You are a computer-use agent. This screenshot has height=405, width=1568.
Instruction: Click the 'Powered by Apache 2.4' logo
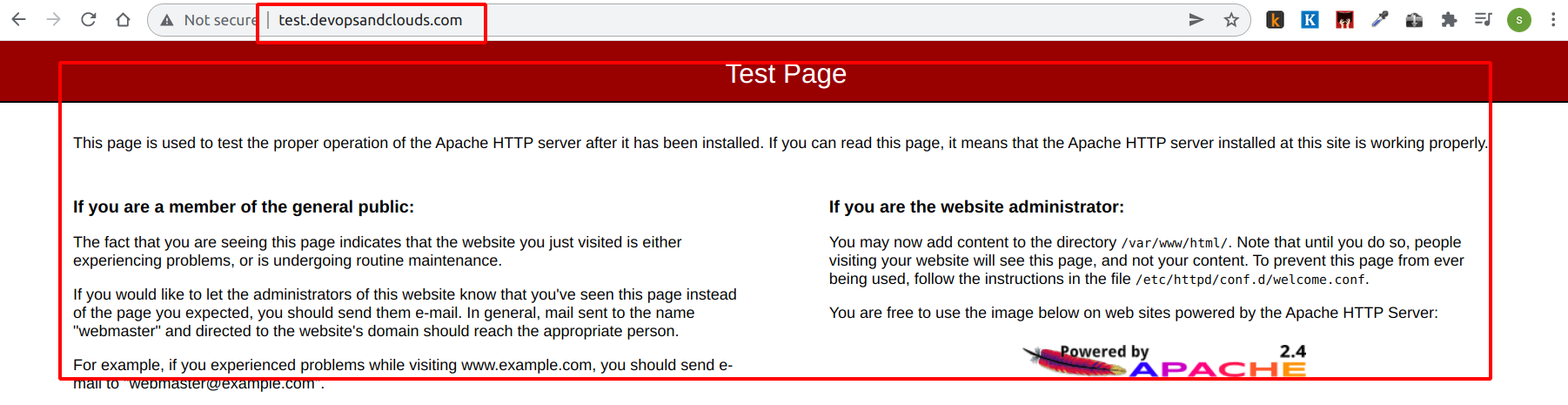tap(1165, 361)
